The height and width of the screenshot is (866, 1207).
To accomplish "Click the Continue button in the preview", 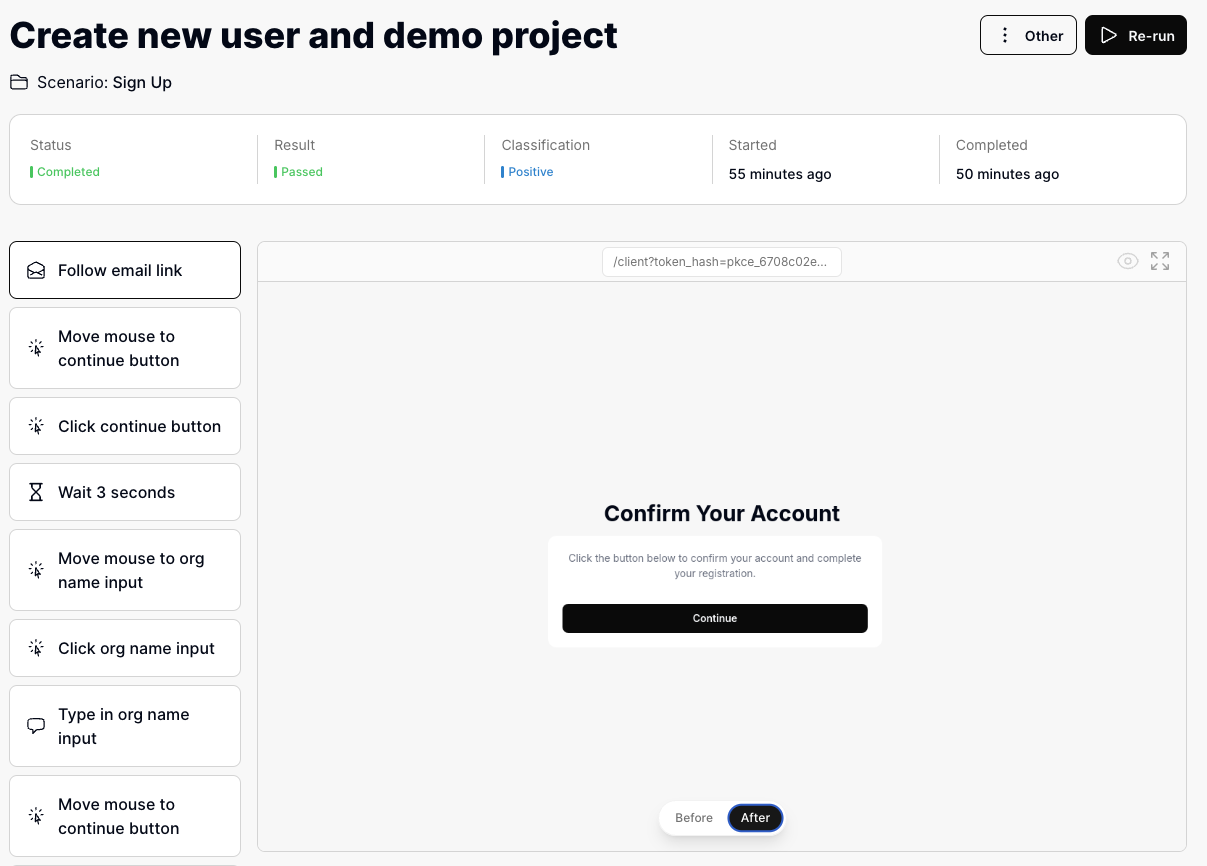I will [x=715, y=618].
